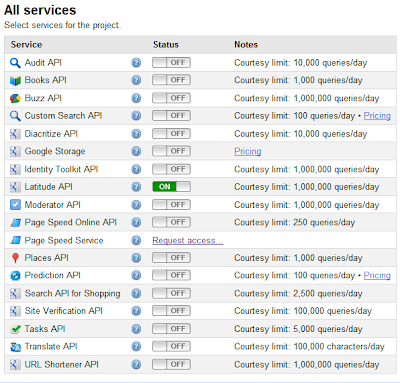400x383 pixels.
Task: Click the Custom Search API magnifier icon
Action: [15, 116]
